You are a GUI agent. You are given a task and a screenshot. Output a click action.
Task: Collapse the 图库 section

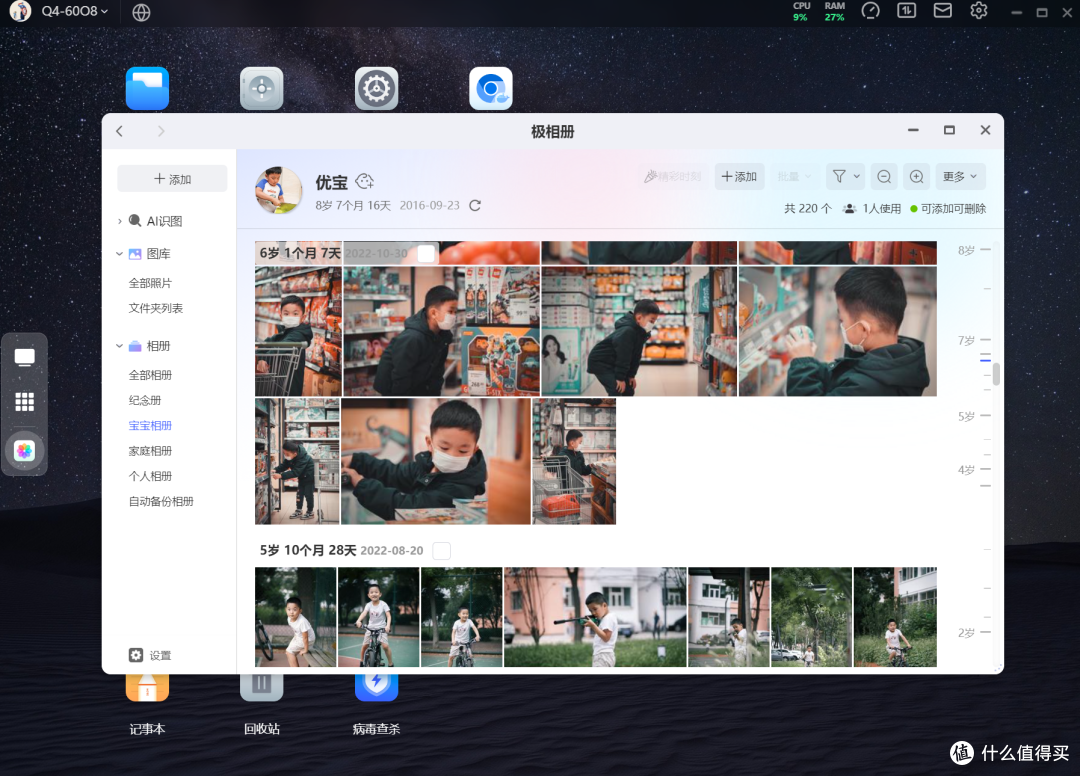click(x=120, y=253)
